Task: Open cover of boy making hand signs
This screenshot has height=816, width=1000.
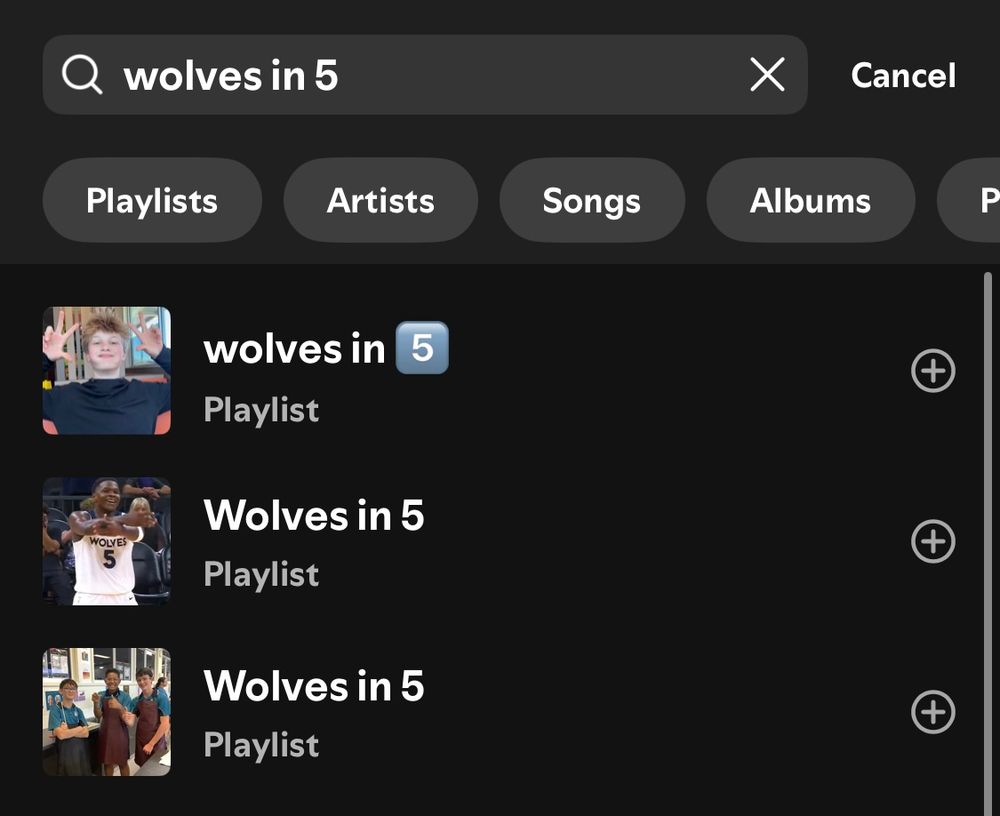Action: point(107,371)
